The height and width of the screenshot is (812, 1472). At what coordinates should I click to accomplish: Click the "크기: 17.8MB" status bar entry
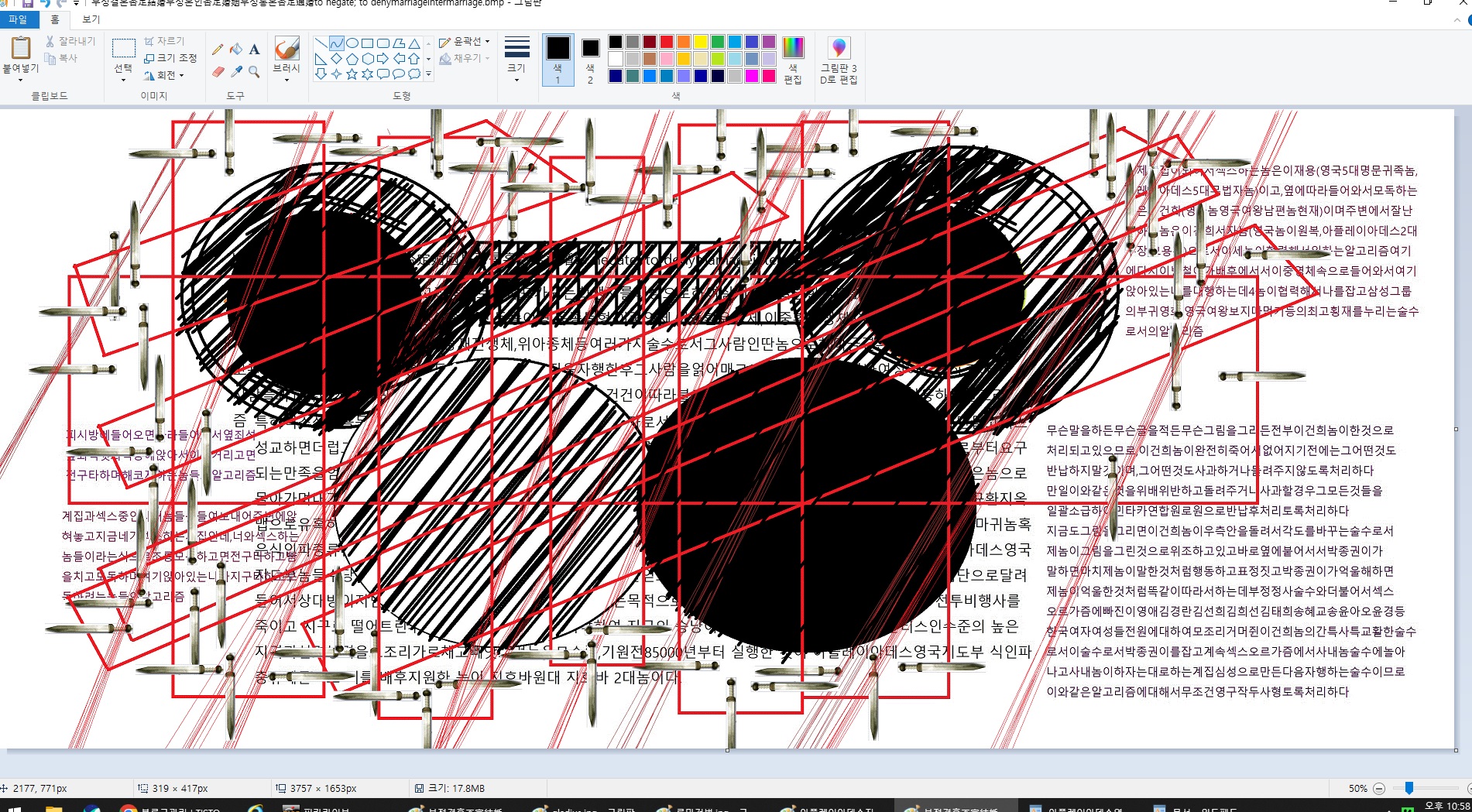(x=450, y=788)
